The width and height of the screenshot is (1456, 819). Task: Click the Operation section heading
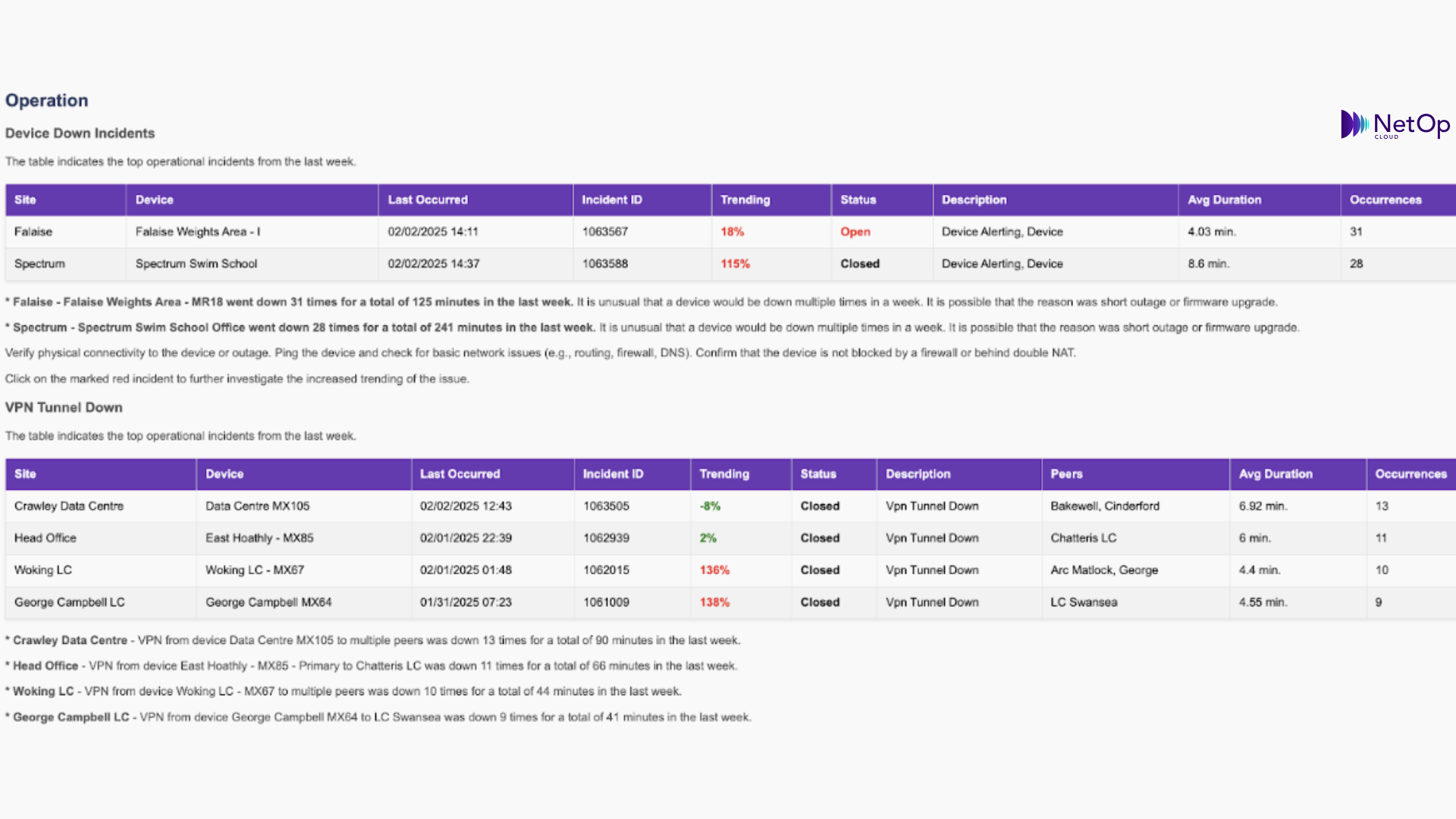[47, 101]
